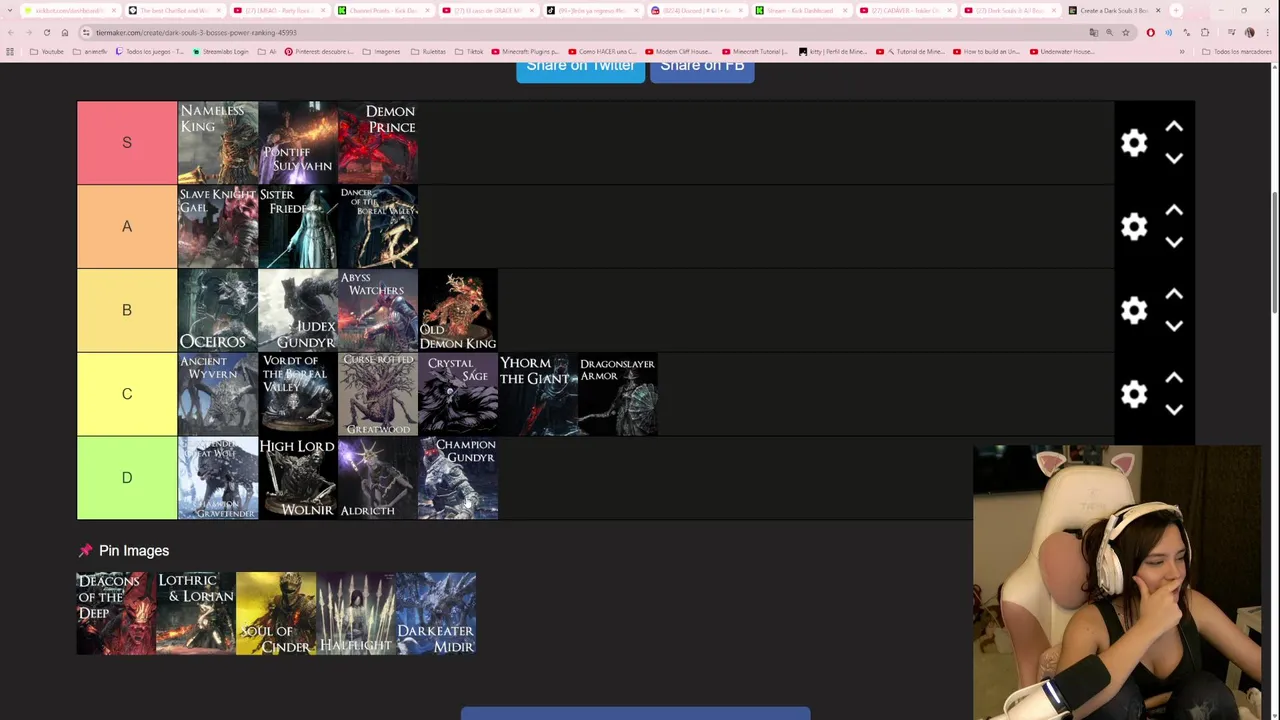Move S tier row down arrow

(1174, 158)
